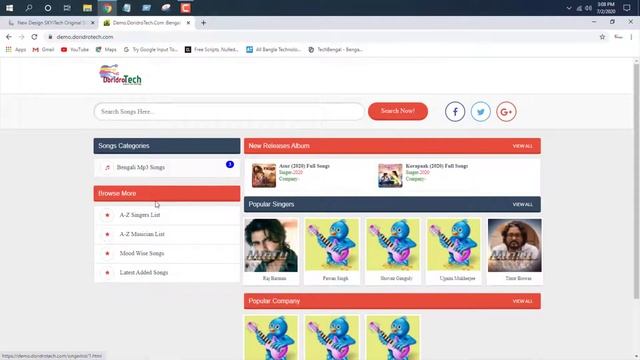Open the second album's Full Songs title
This screenshot has height=360, width=640.
pyautogui.click(x=437, y=166)
